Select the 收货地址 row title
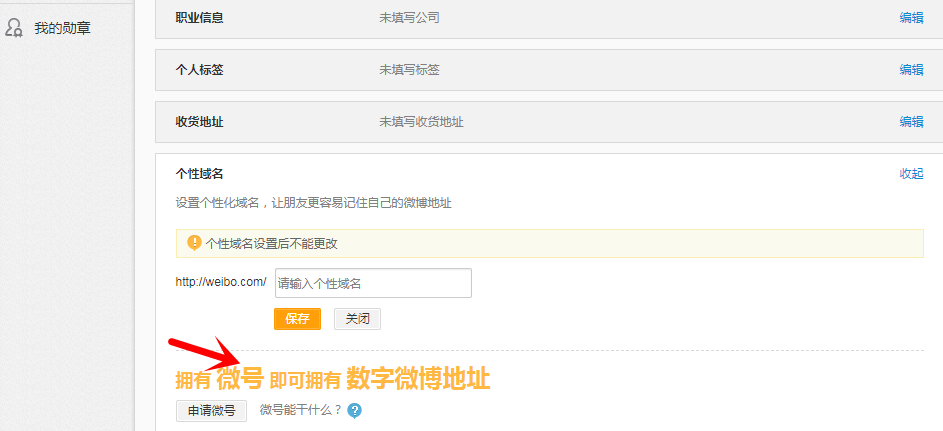943x431 pixels. click(x=199, y=122)
